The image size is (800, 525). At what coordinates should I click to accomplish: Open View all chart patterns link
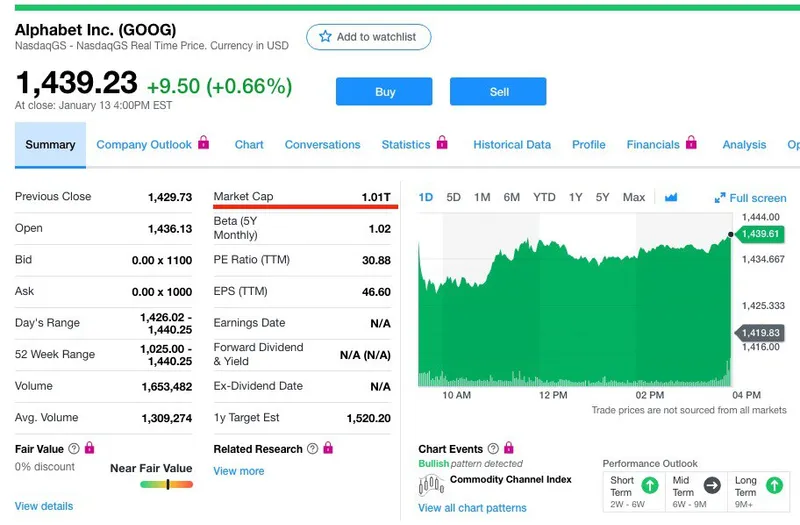tap(472, 508)
